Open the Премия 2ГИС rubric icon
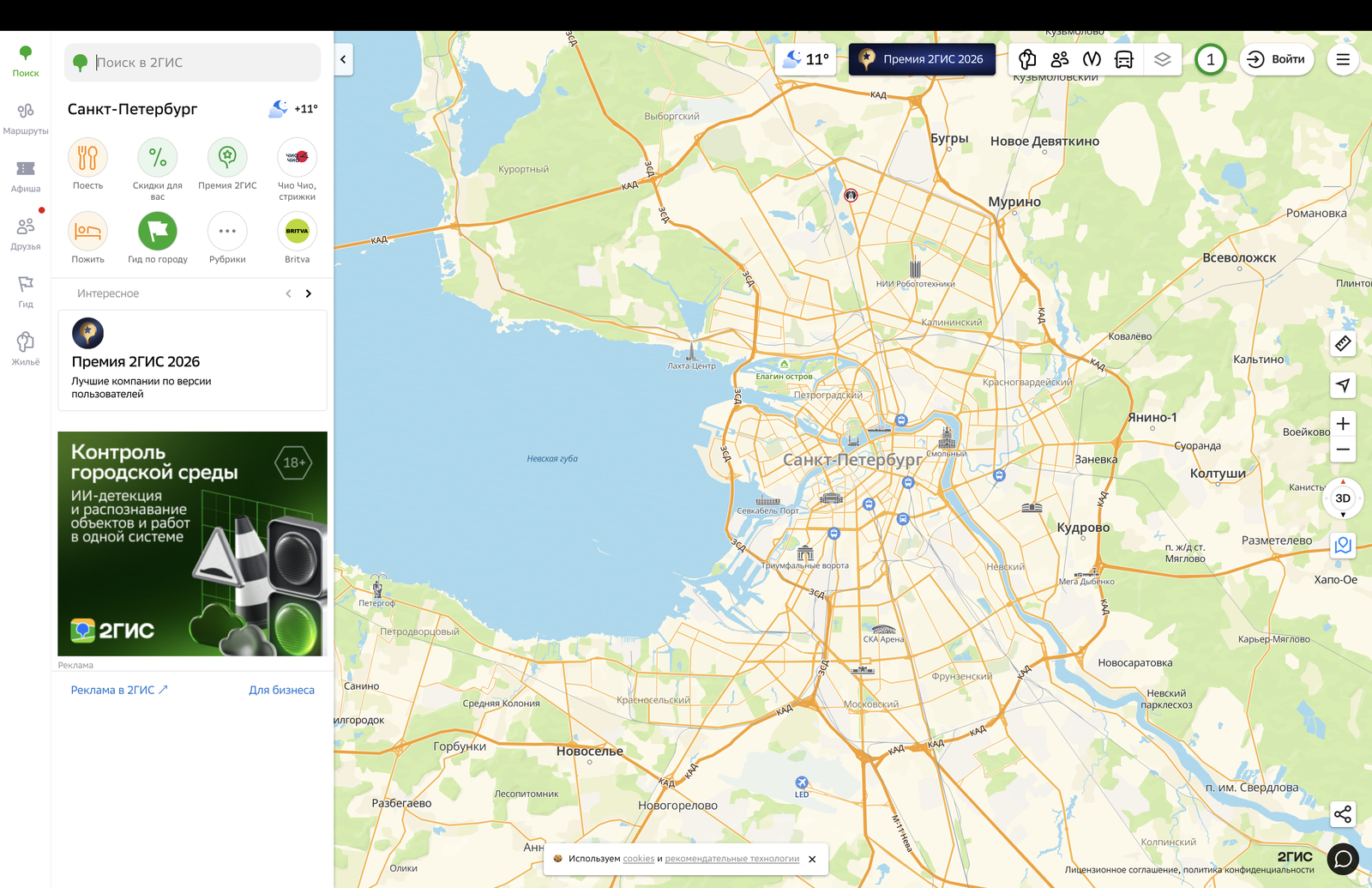 click(227, 158)
